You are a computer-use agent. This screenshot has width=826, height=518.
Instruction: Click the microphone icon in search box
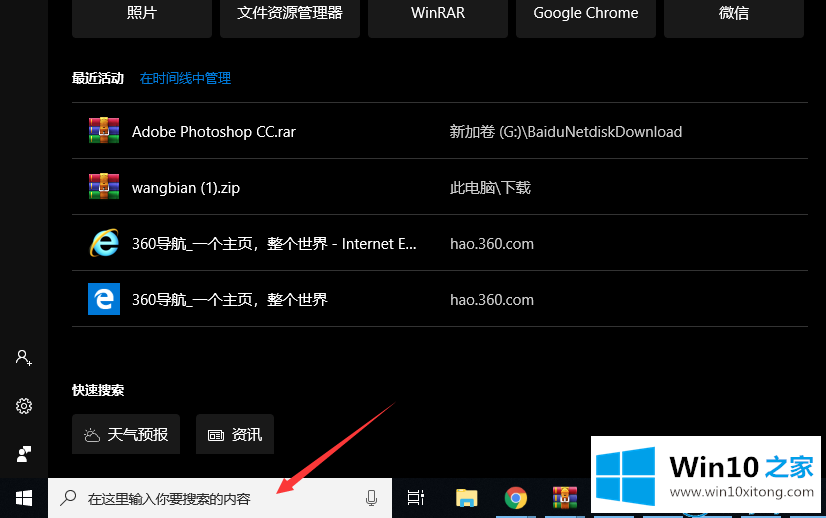(372, 498)
